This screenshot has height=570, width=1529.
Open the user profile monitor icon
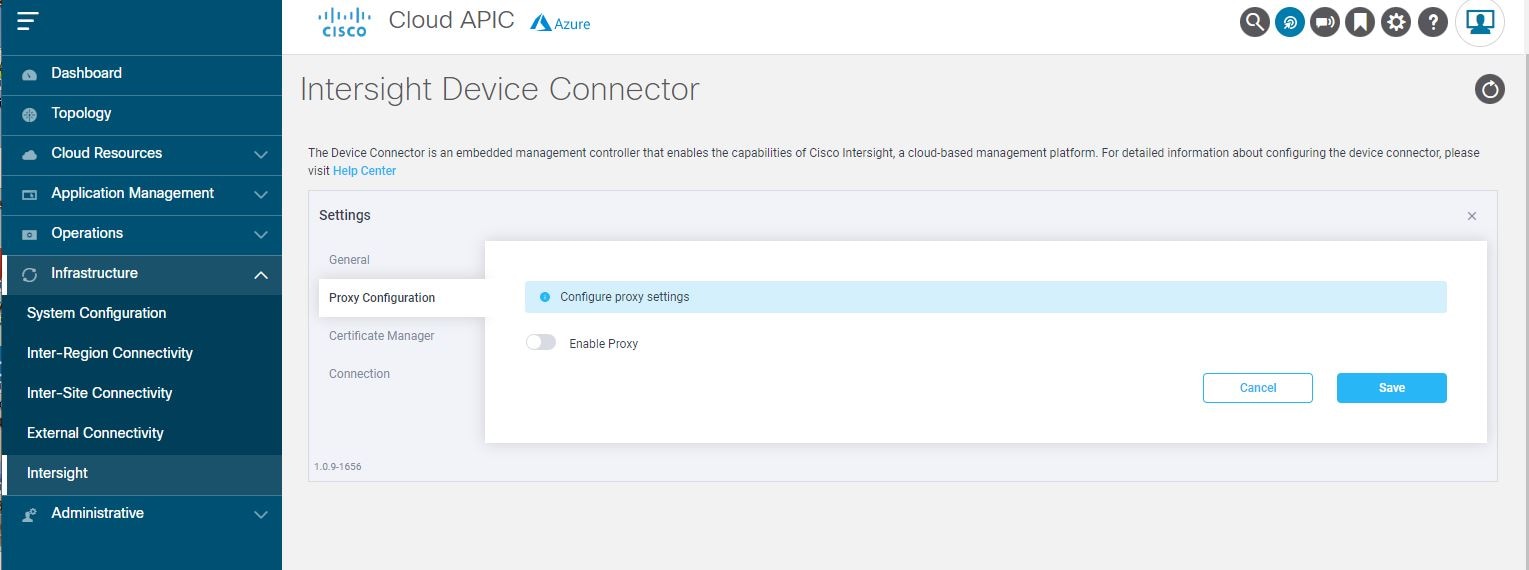click(x=1480, y=22)
